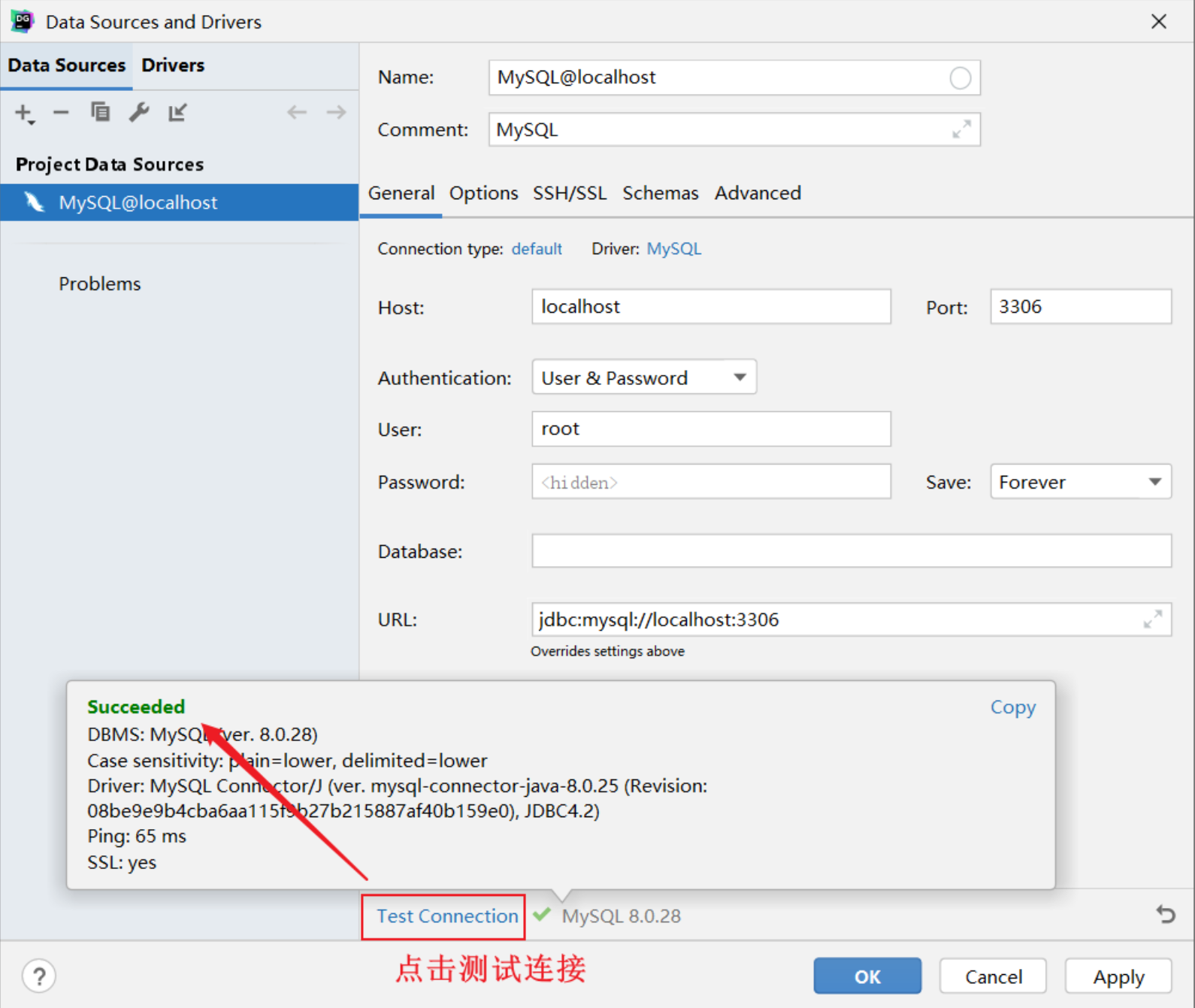Click the Host field containing localhost
Viewport: 1195px width, 1008px height.
click(x=711, y=307)
